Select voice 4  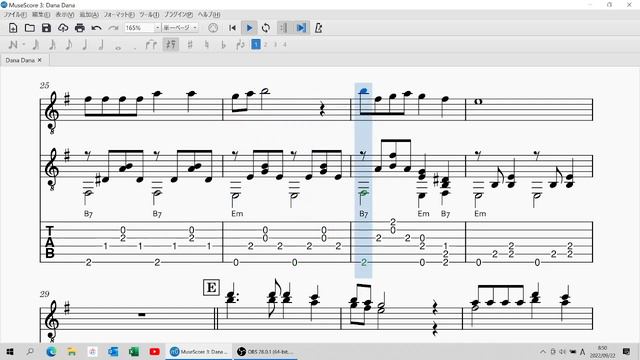pos(285,44)
